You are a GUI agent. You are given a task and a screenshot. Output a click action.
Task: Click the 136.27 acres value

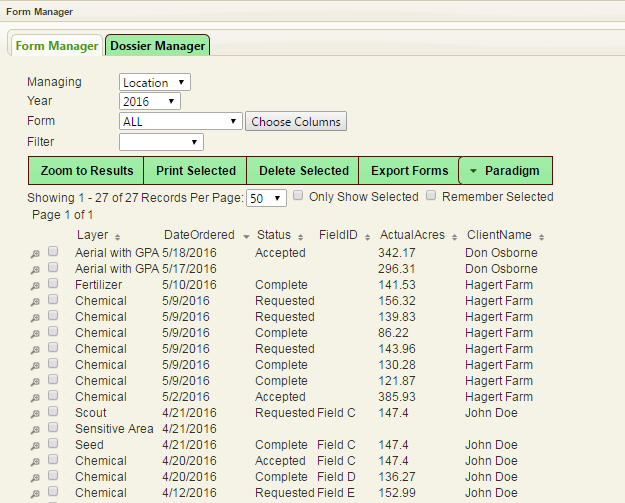[397, 477]
